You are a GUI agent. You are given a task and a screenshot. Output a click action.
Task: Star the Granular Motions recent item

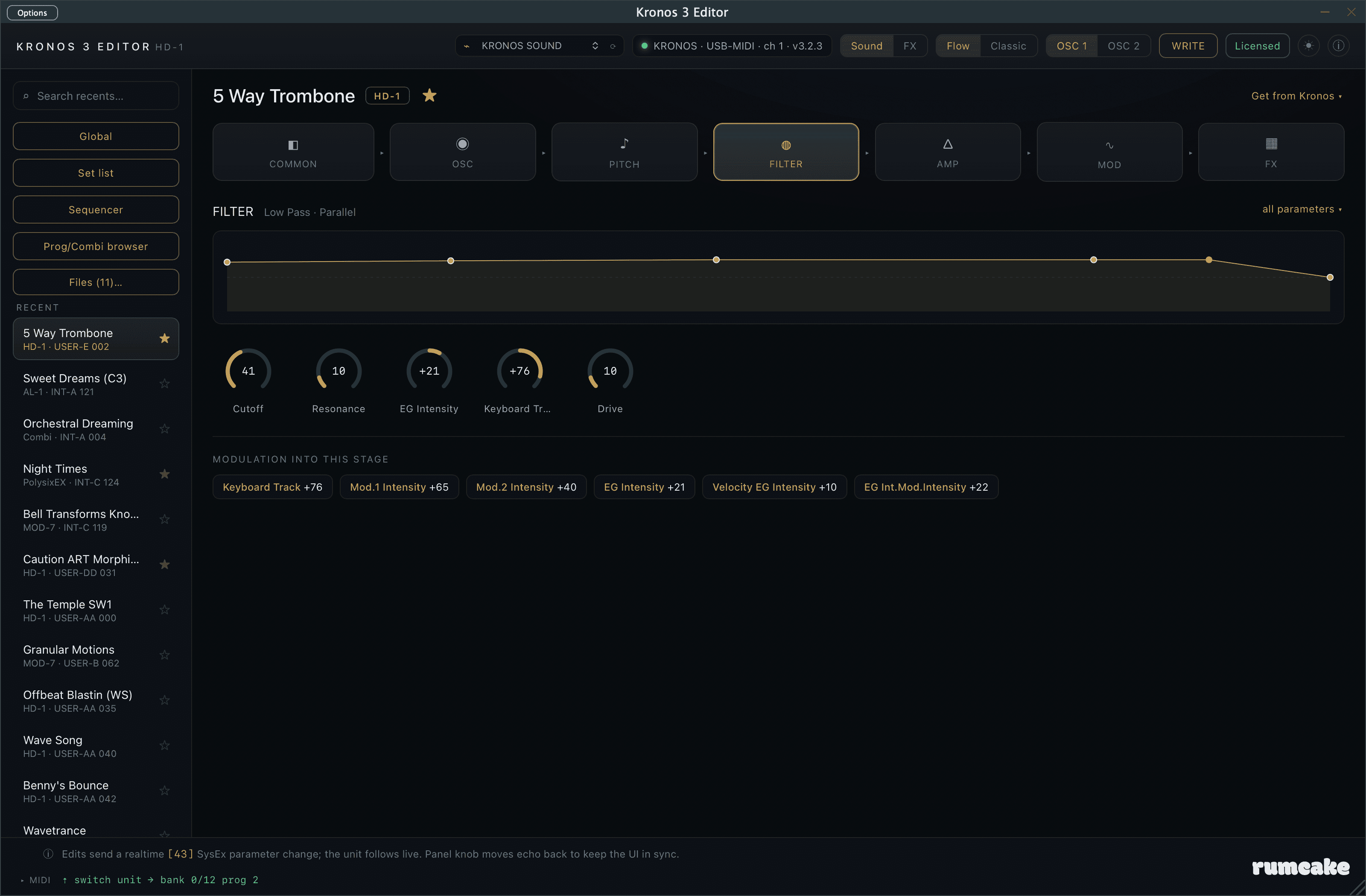[165, 655]
